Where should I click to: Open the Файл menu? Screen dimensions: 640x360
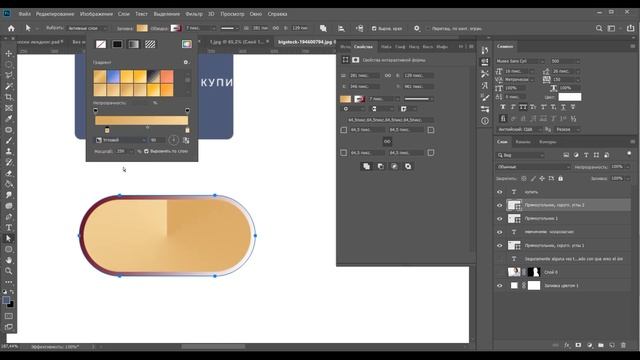coord(24,14)
